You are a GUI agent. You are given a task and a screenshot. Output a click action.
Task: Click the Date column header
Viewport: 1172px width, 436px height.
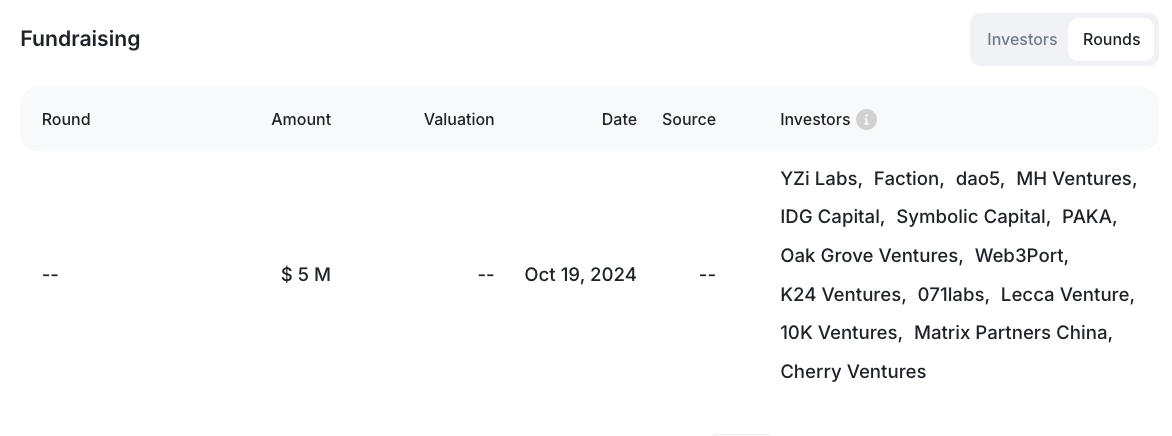click(619, 120)
